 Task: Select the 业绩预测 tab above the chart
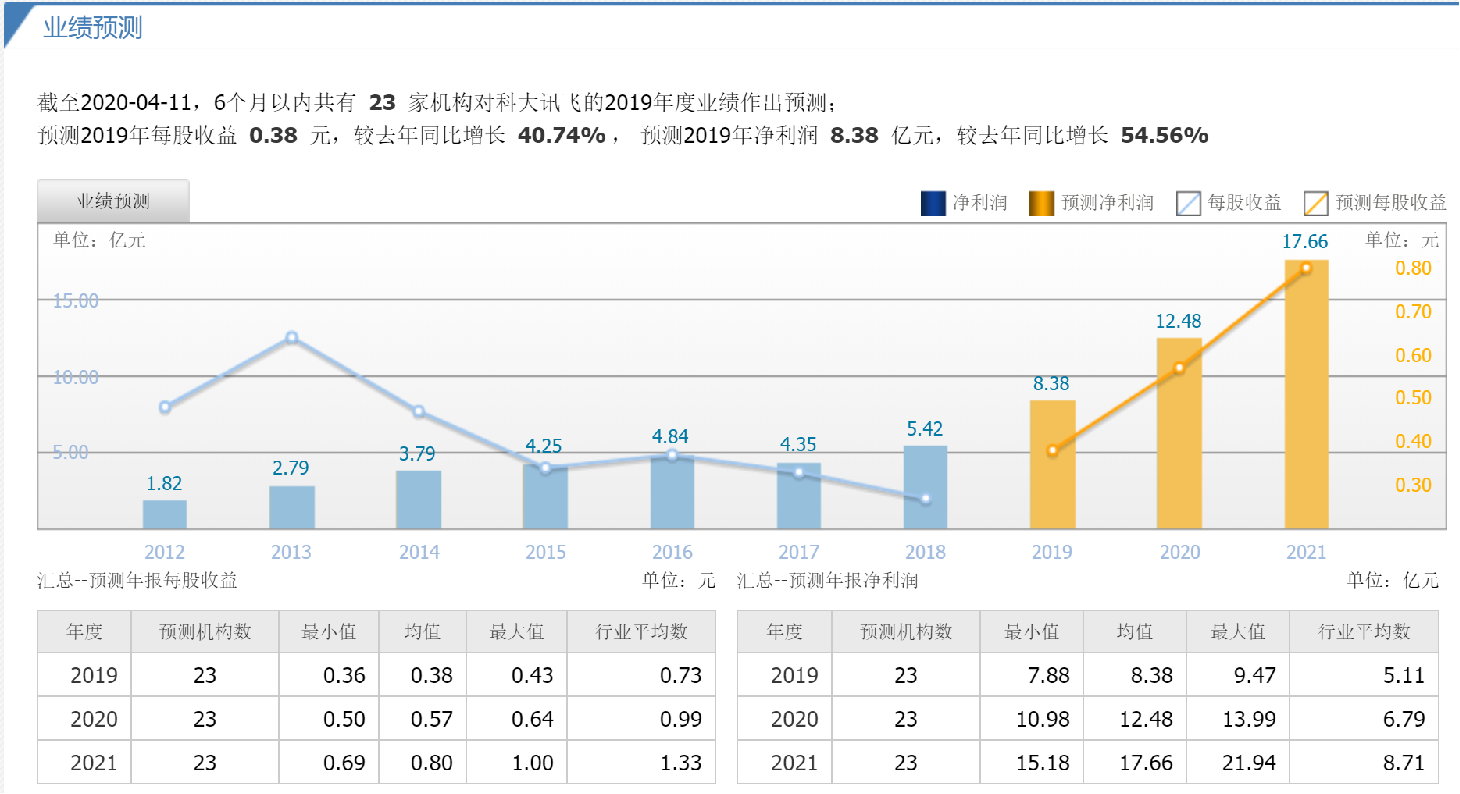(x=113, y=201)
